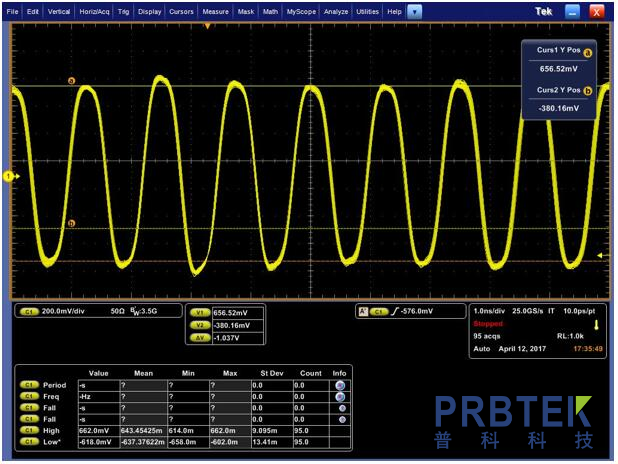Click the V2 cursor readout badge

[200, 325]
